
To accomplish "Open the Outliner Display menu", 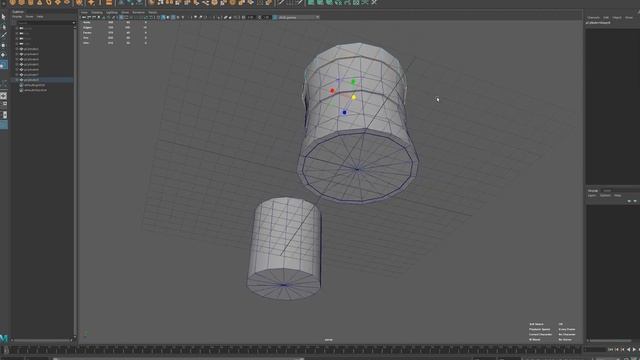I will 17,17.
